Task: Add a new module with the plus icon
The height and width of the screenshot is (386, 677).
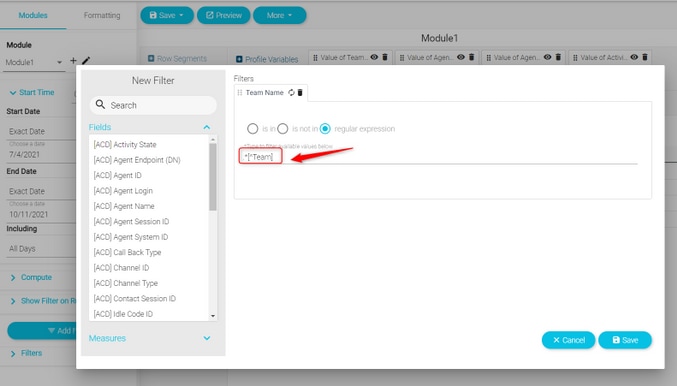Action: coord(73,61)
